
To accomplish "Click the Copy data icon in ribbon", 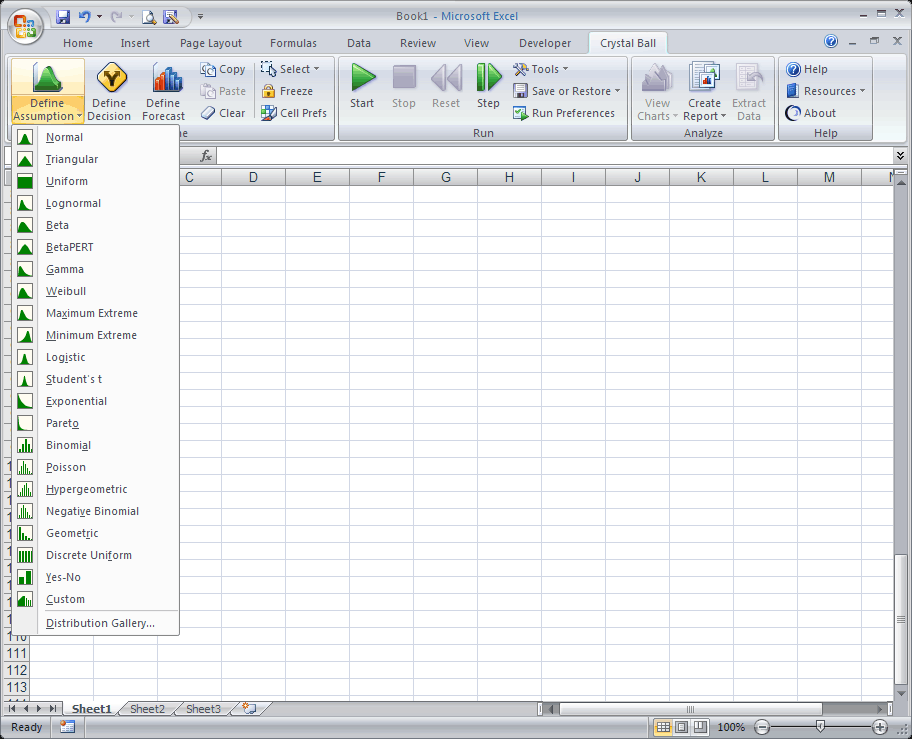I will pyautogui.click(x=208, y=69).
